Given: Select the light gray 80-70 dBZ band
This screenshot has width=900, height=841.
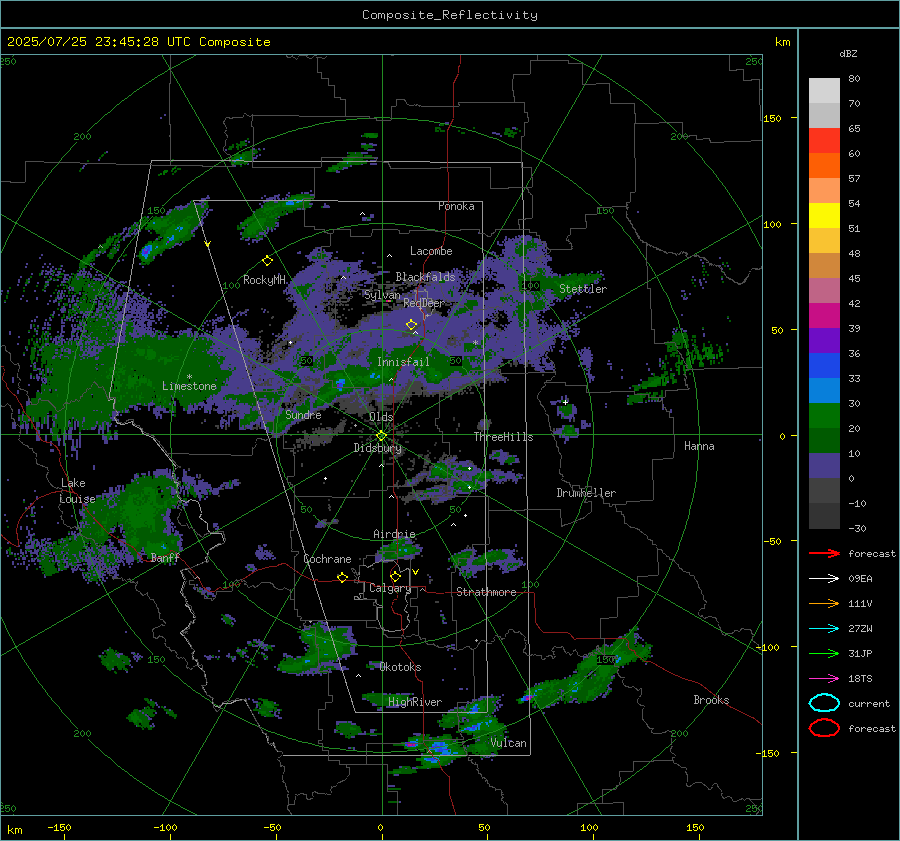Looking at the screenshot, I should (x=824, y=91).
